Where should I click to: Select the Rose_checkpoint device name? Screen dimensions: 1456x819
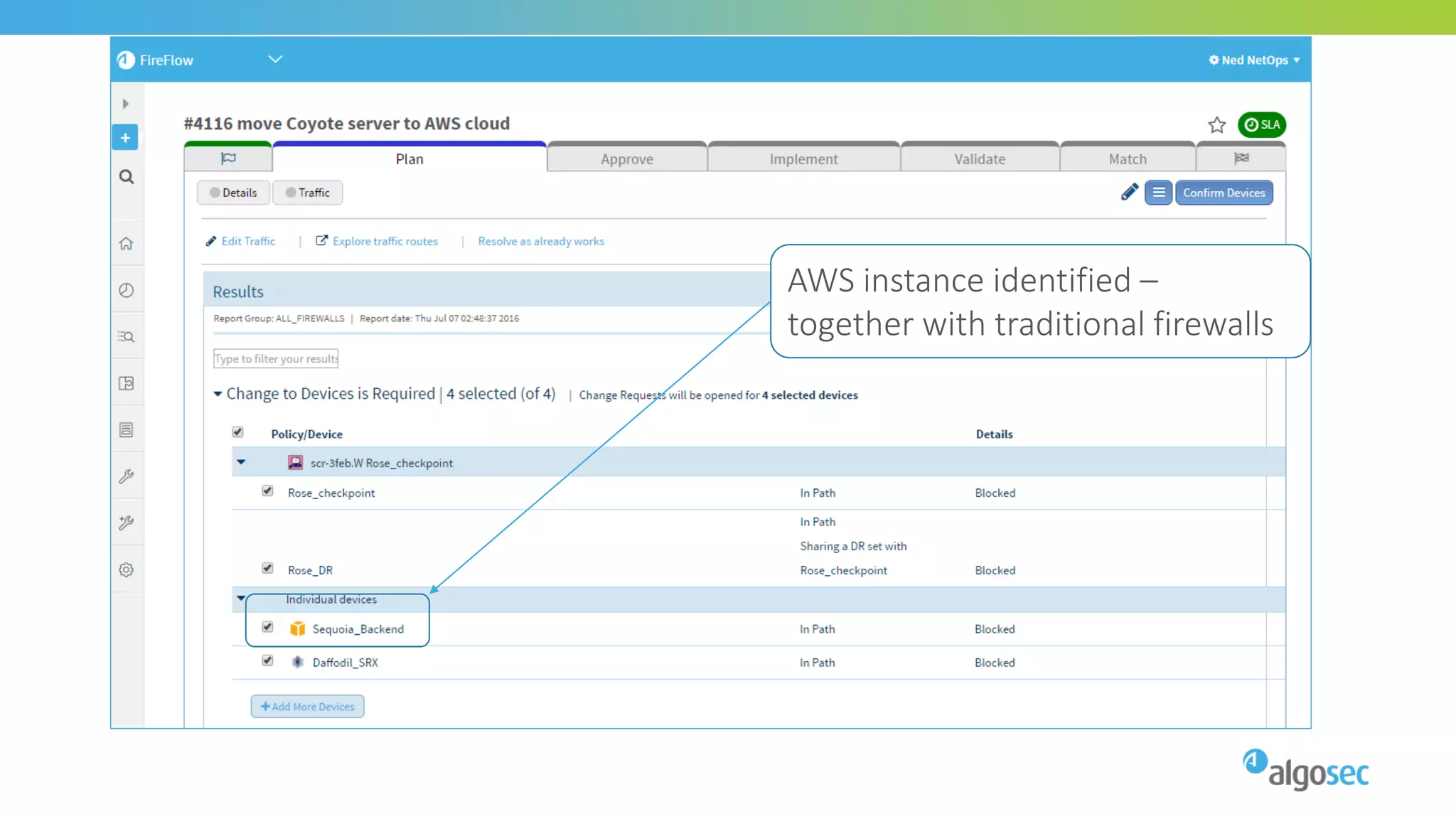[x=331, y=493]
